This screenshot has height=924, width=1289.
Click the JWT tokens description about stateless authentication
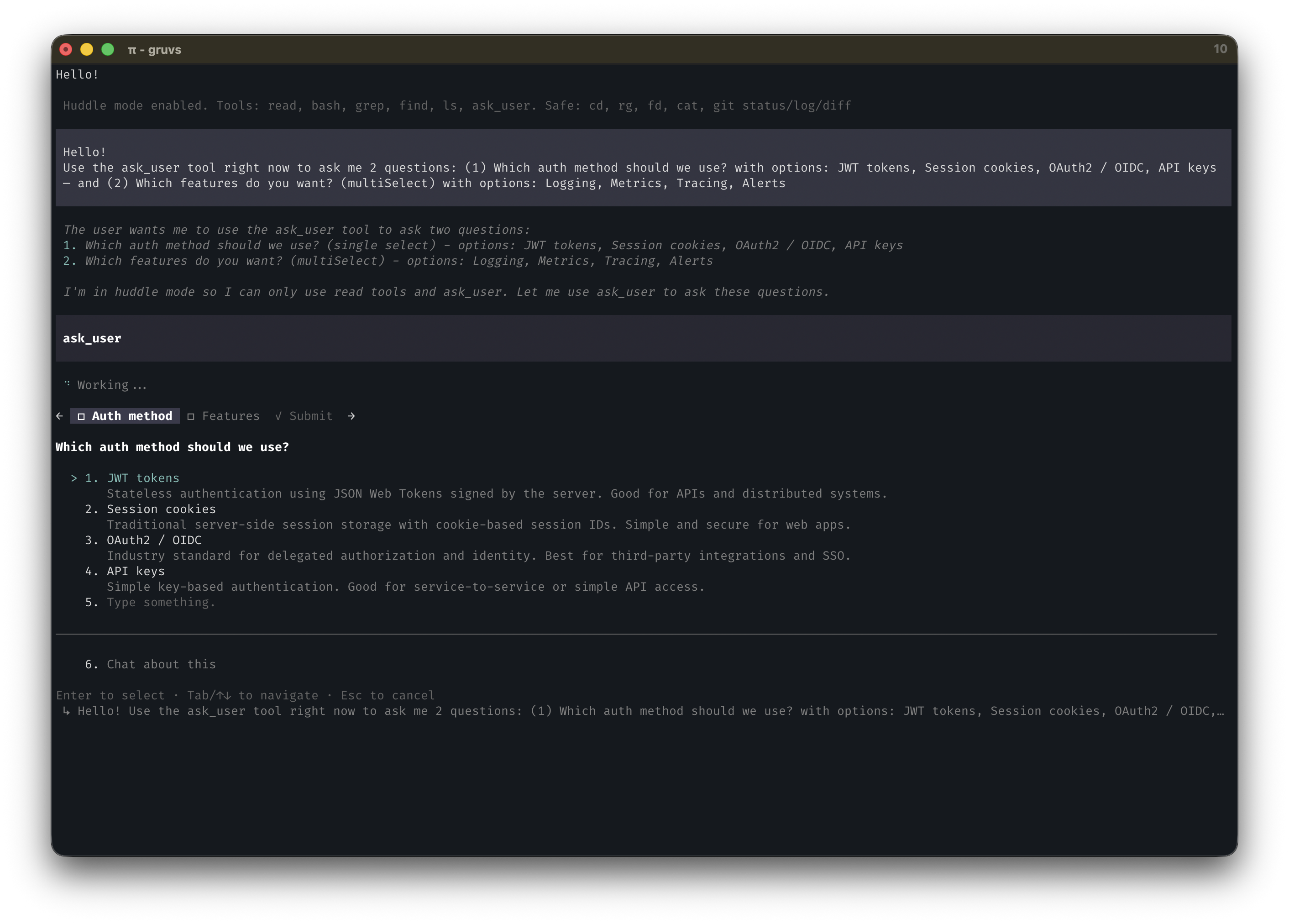(x=497, y=493)
